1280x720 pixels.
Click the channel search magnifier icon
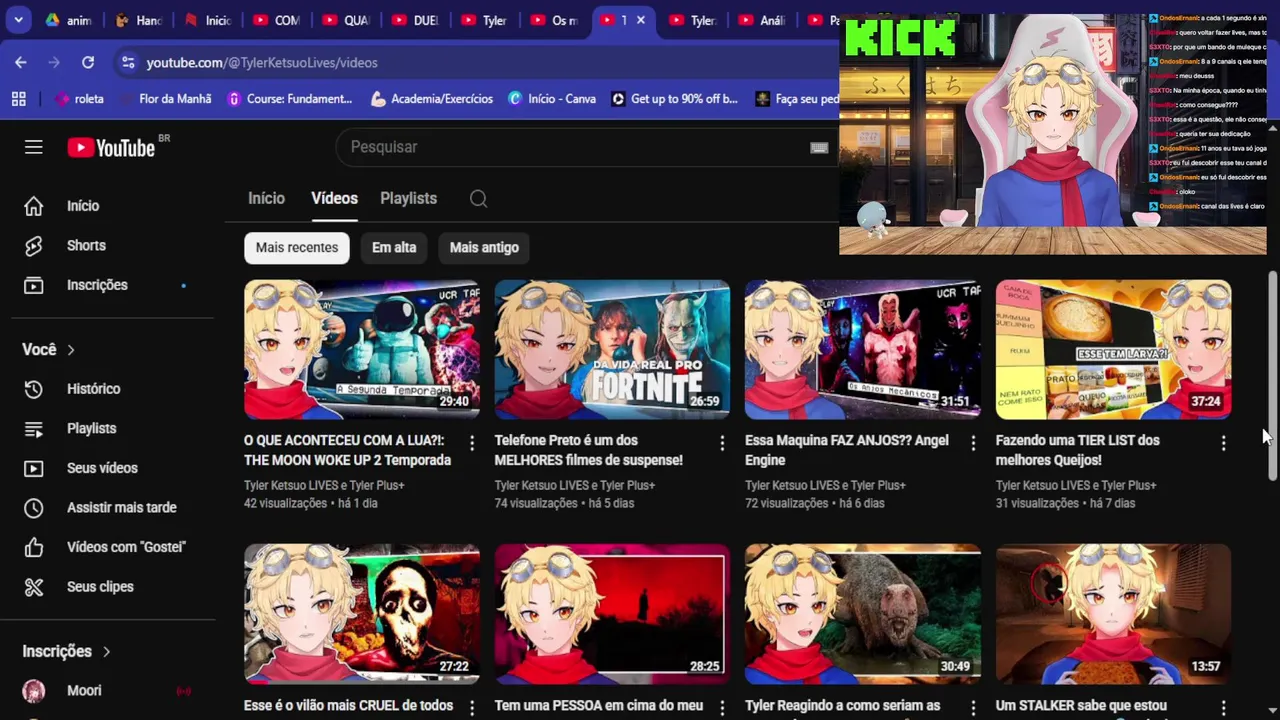point(478,198)
